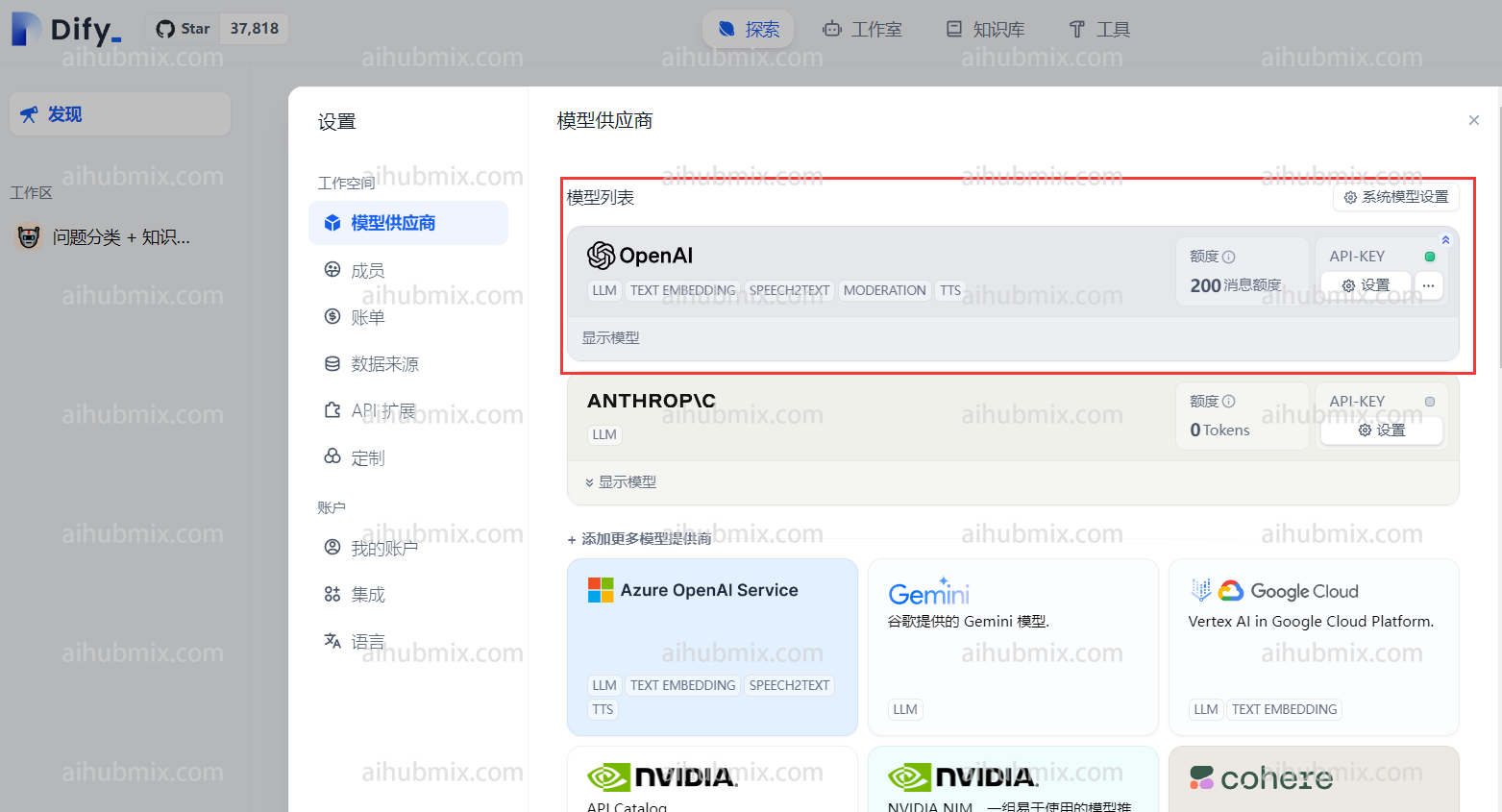This screenshot has height=812, width=1502.
Task: Click the 我的账户 user icon
Action: (332, 547)
